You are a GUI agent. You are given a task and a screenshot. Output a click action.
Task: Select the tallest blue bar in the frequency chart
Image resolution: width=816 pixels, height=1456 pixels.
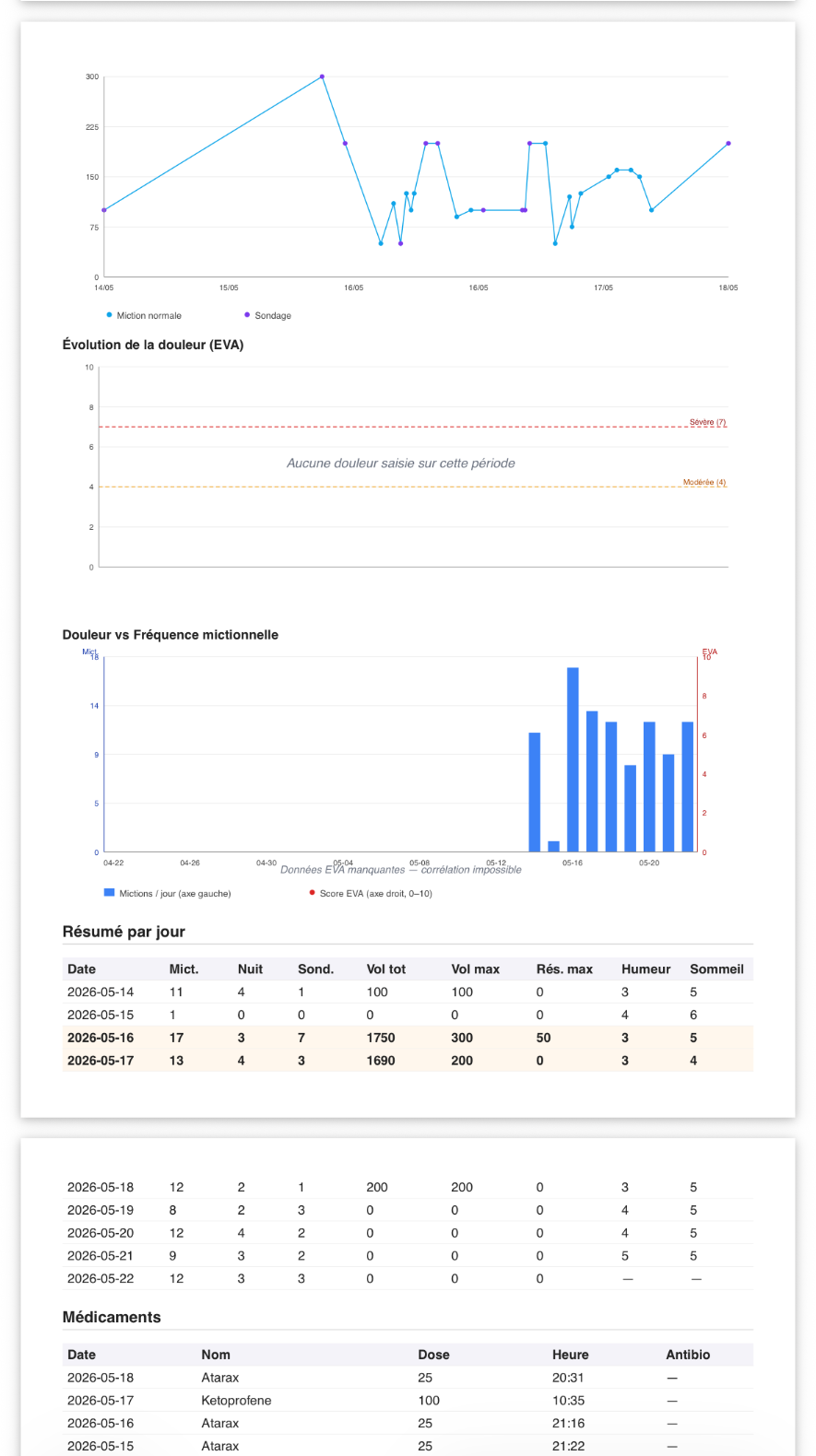[573, 759]
